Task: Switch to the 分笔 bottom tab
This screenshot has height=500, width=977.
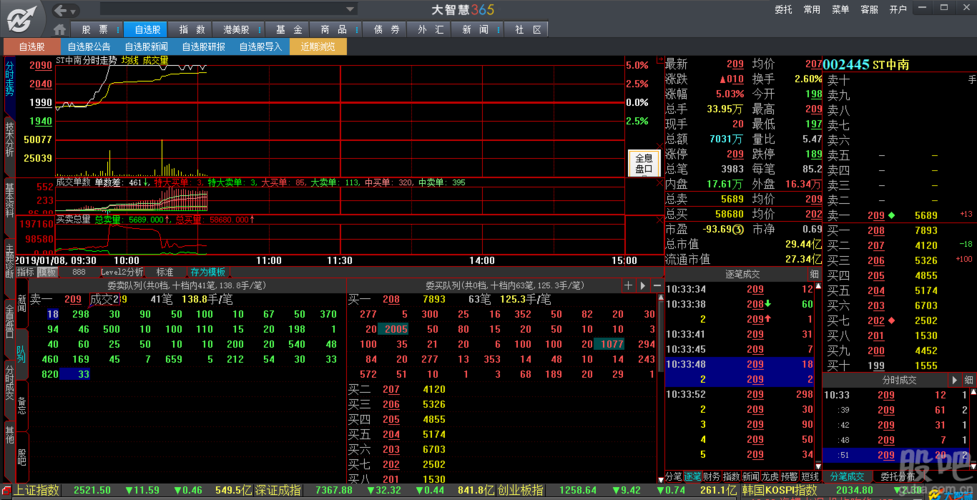Action: [674, 476]
